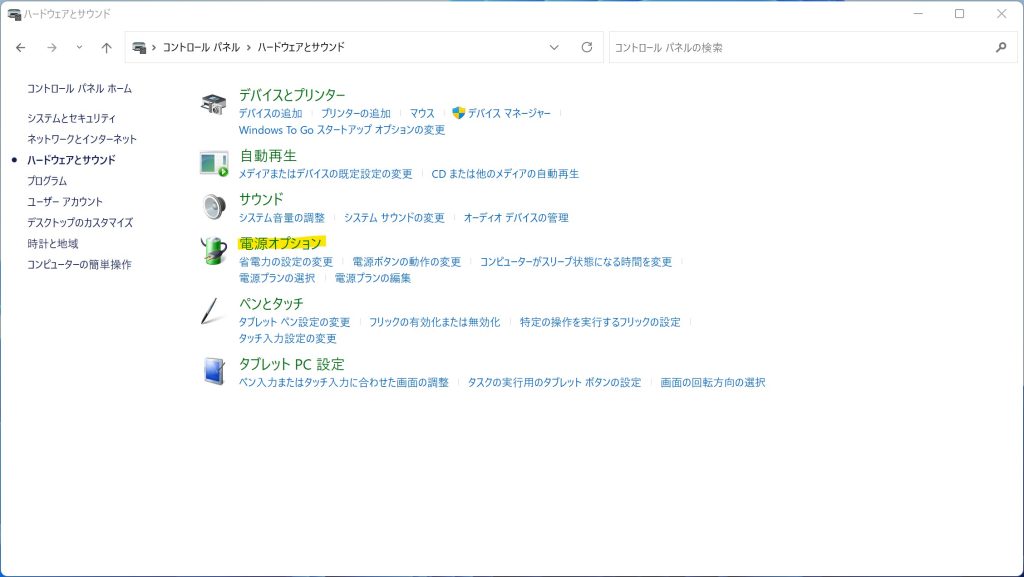
Task: Click the title bar hardware window icon
Action: click(14, 14)
